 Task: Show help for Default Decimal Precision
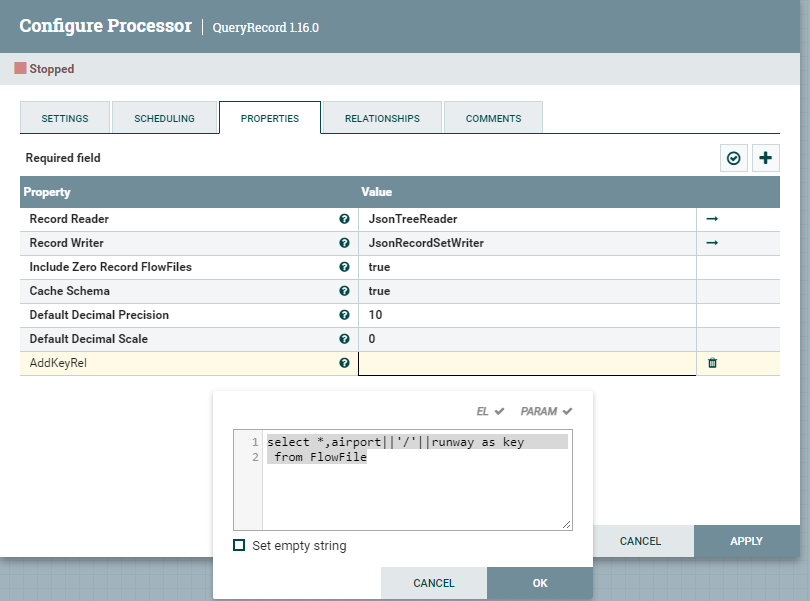click(x=344, y=315)
